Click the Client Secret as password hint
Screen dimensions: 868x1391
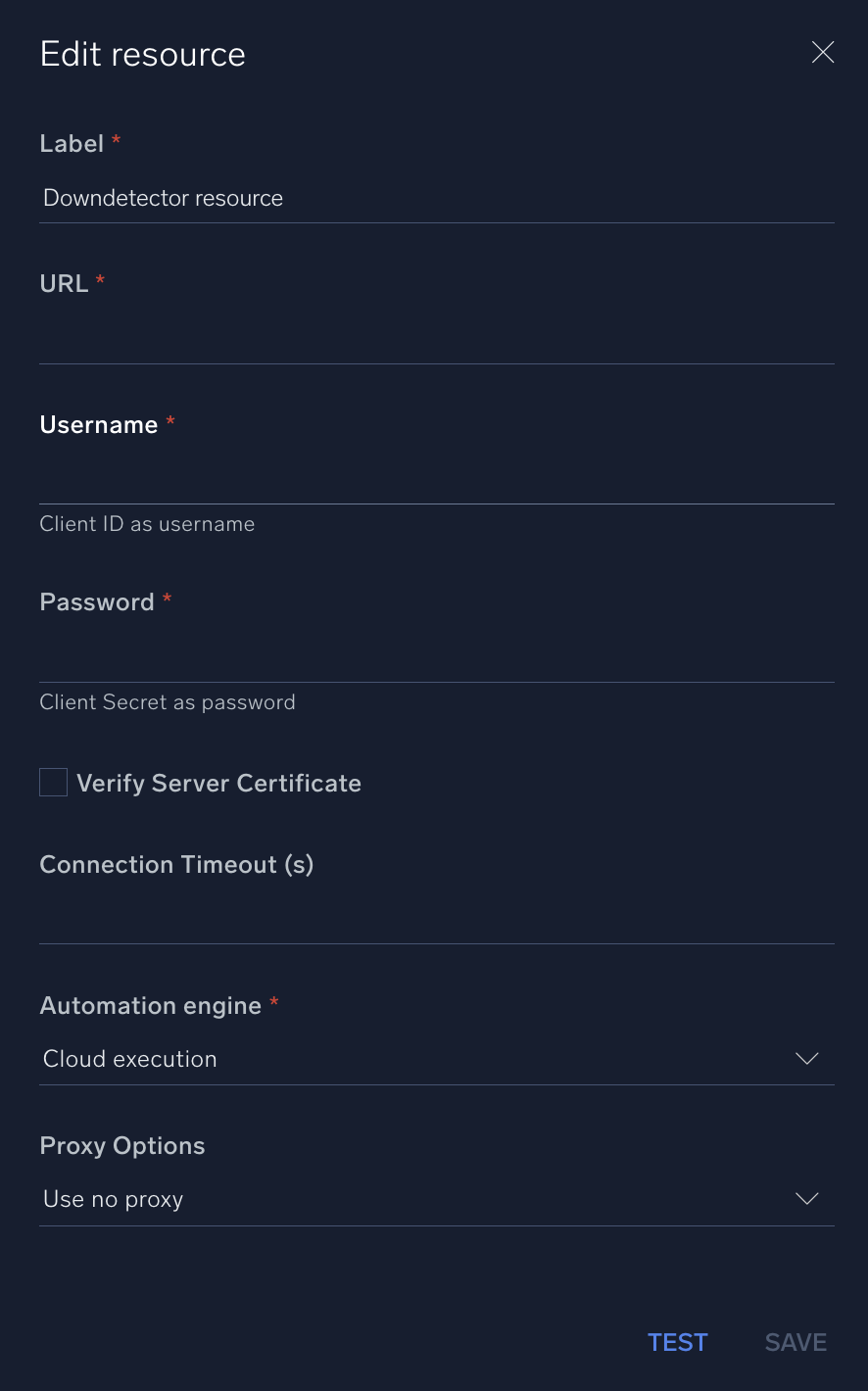pyautogui.click(x=168, y=702)
